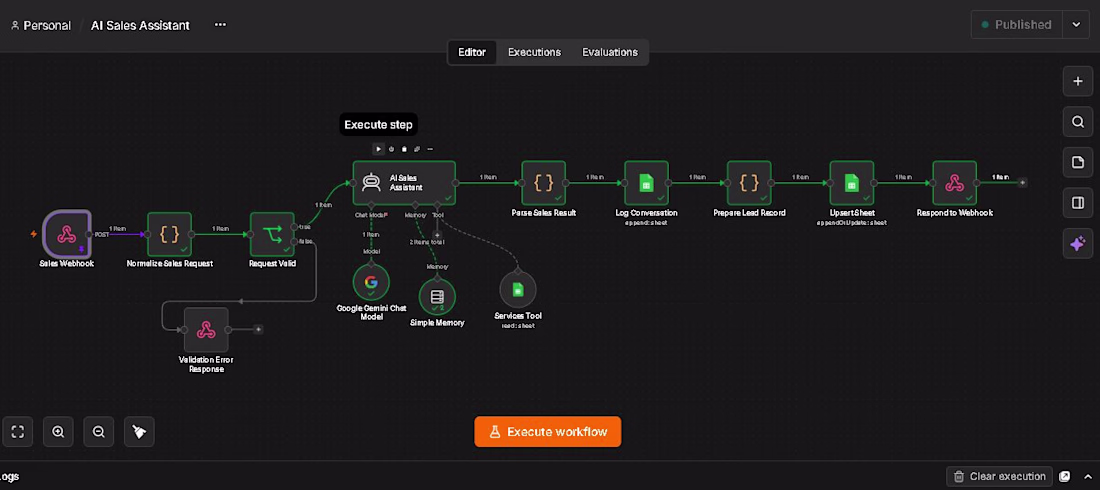Click the Chat Model connector on AI agent
Image resolution: width=1100 pixels, height=490 pixels.
point(371,205)
